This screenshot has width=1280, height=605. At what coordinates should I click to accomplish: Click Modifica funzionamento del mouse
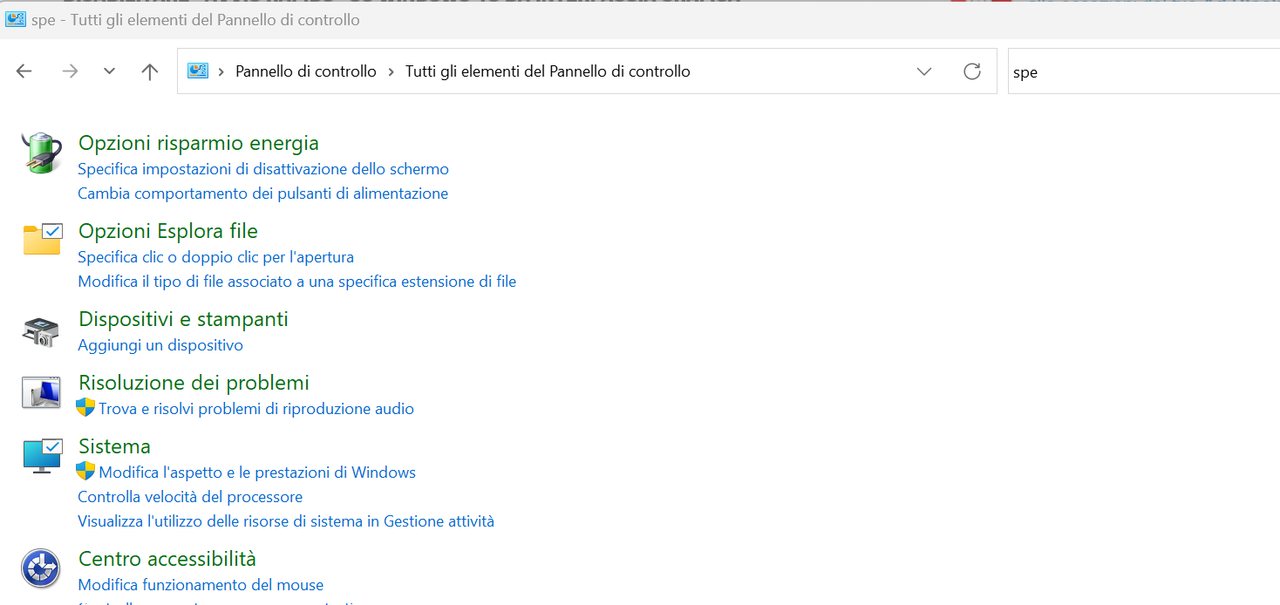[x=201, y=585]
